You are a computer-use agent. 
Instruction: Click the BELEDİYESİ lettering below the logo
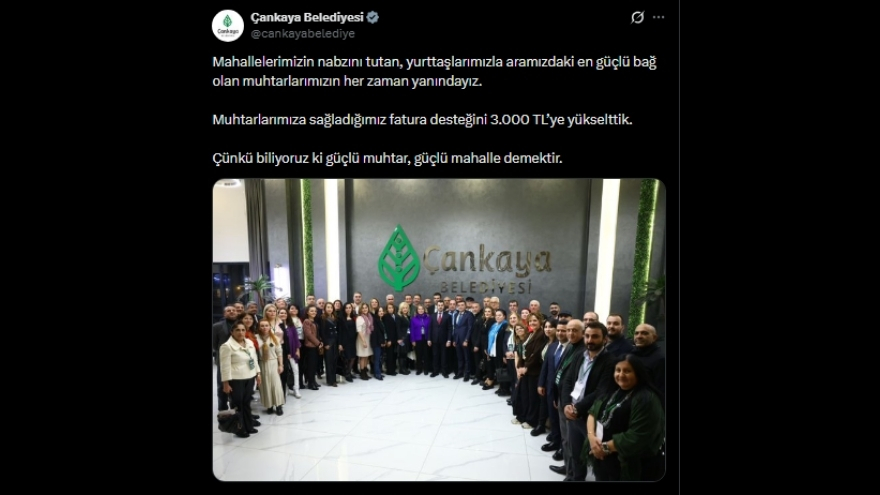click(485, 287)
